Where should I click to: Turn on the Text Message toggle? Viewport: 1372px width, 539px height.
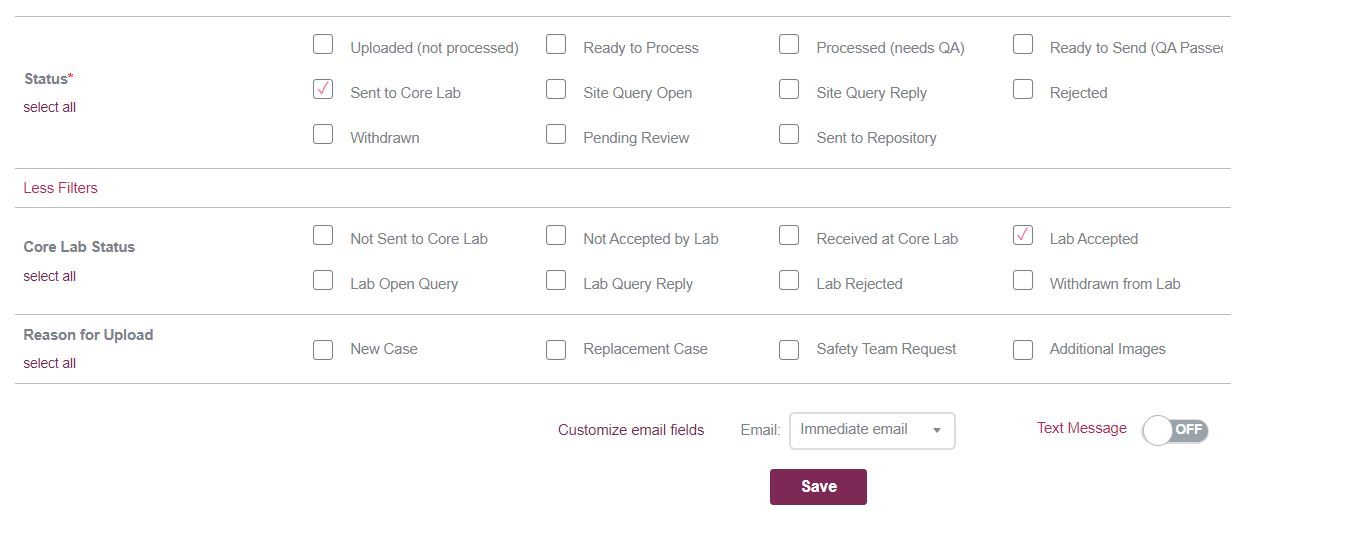pyautogui.click(x=1175, y=431)
